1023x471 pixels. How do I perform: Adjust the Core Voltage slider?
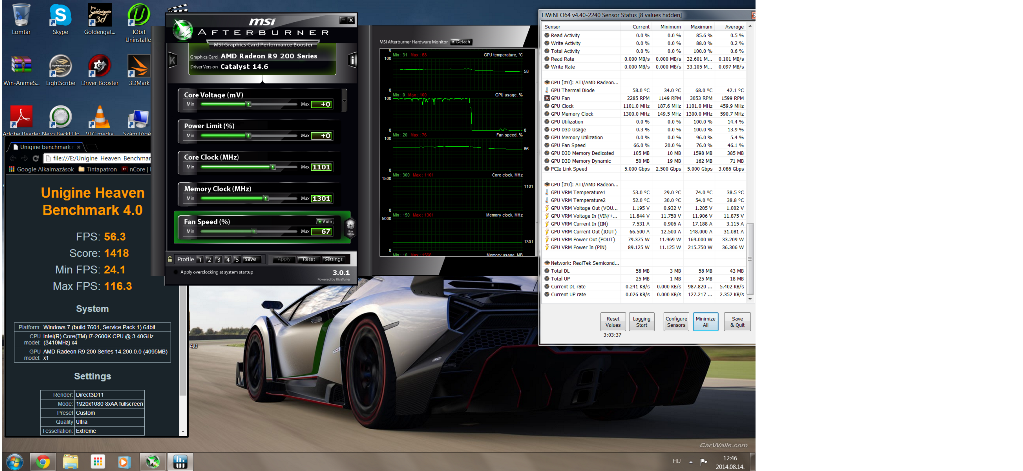[249, 104]
